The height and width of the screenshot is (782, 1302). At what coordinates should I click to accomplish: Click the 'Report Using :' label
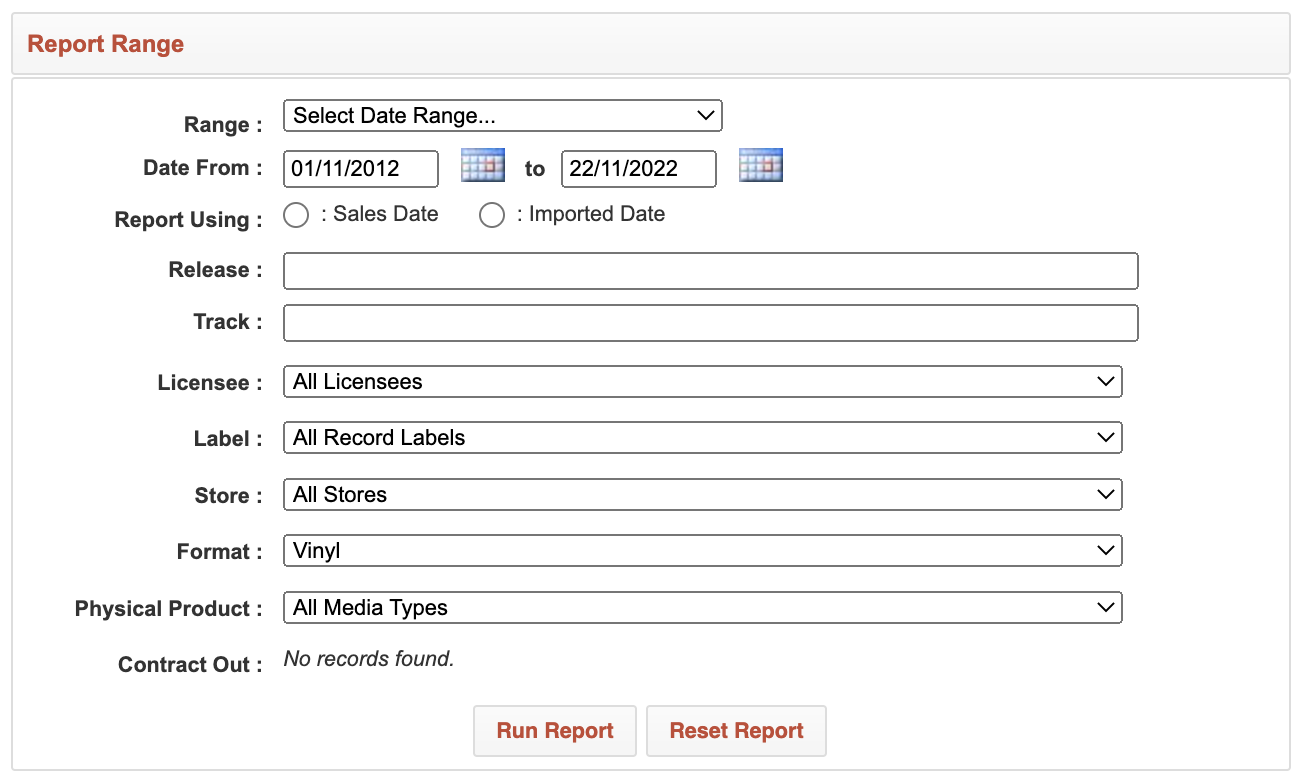click(x=189, y=220)
